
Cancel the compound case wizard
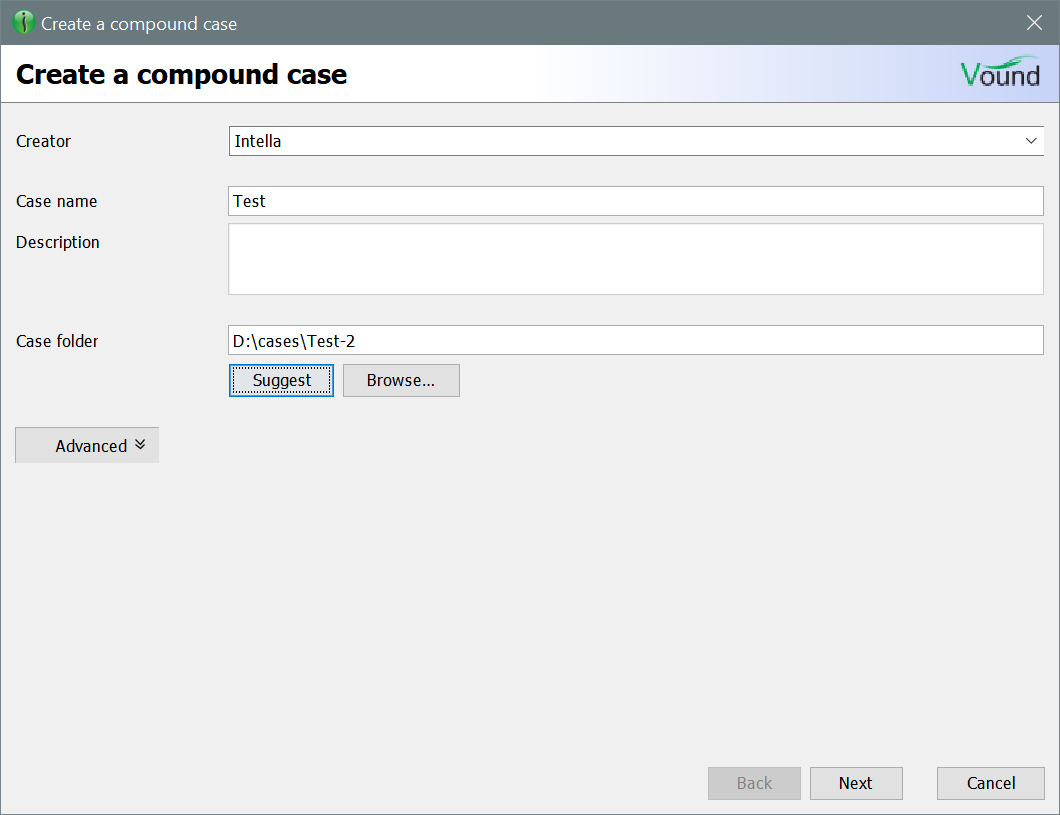pyautogui.click(x=990, y=783)
